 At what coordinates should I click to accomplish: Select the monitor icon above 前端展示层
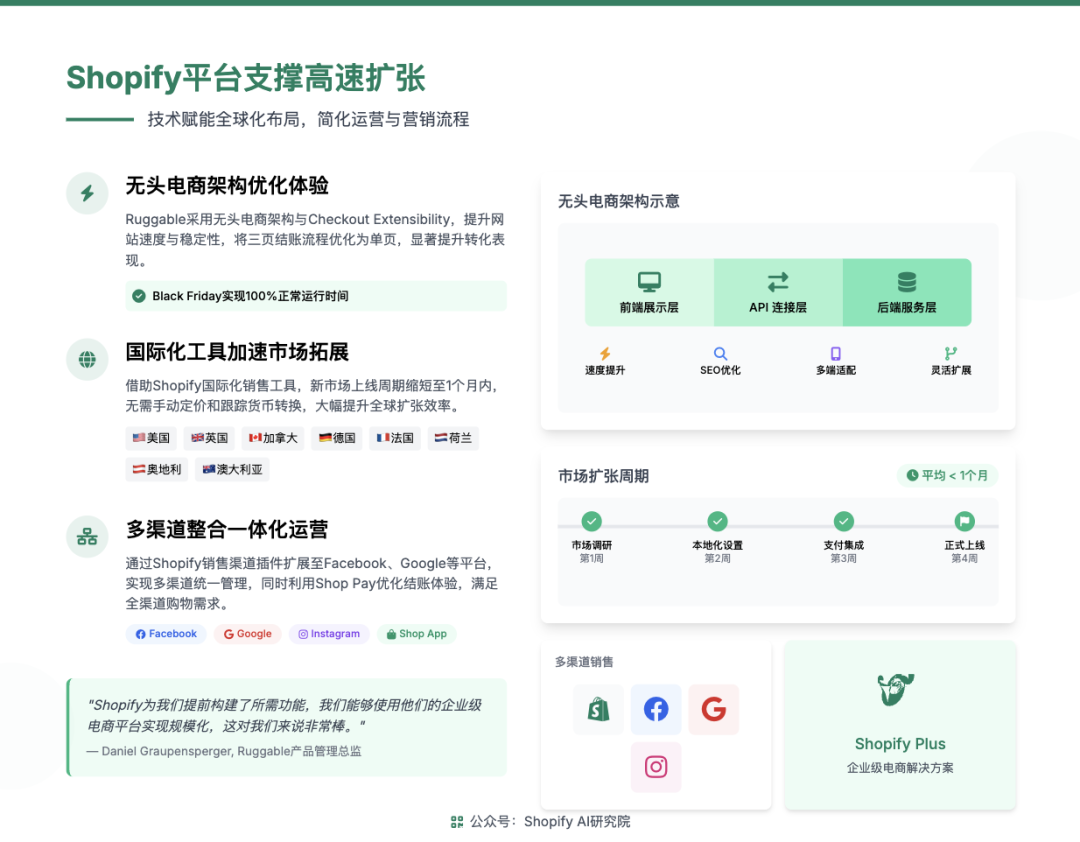pos(649,282)
